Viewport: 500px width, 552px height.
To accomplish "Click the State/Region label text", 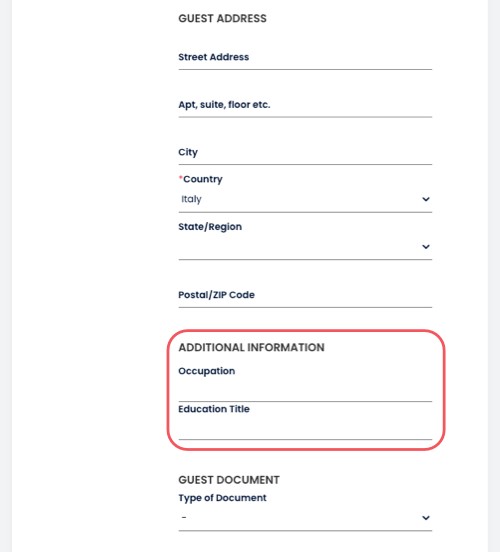I will tap(210, 227).
